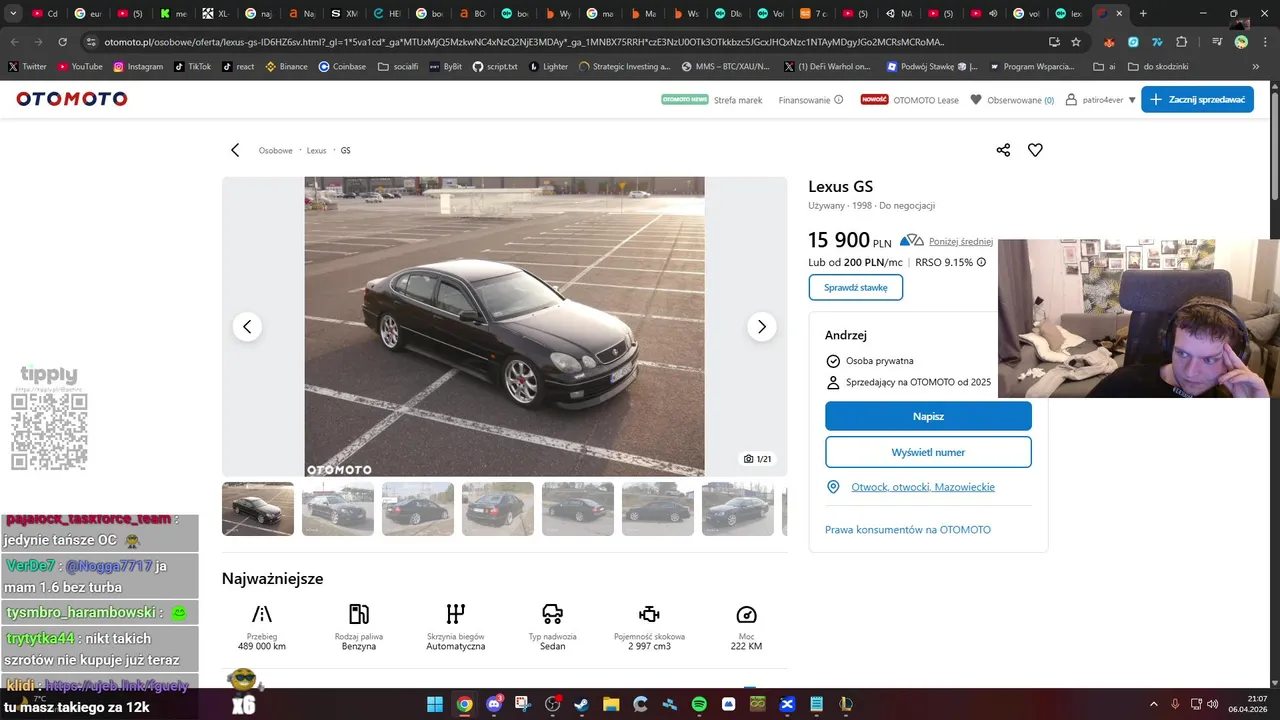Click the info icon next to Finansowanie
The height and width of the screenshot is (720, 1280).
(839, 100)
